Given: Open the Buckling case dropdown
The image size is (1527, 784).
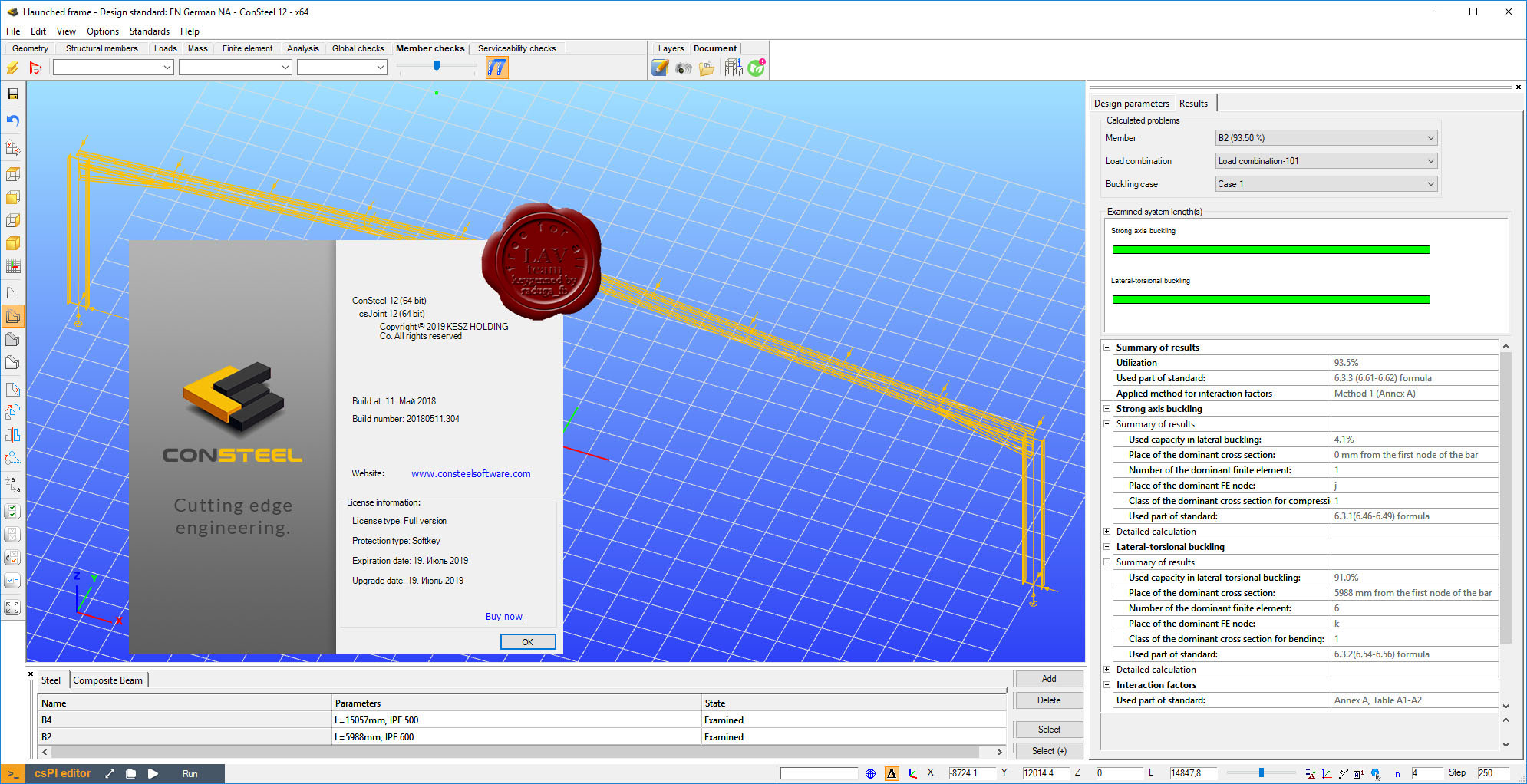Looking at the screenshot, I should 1326,184.
